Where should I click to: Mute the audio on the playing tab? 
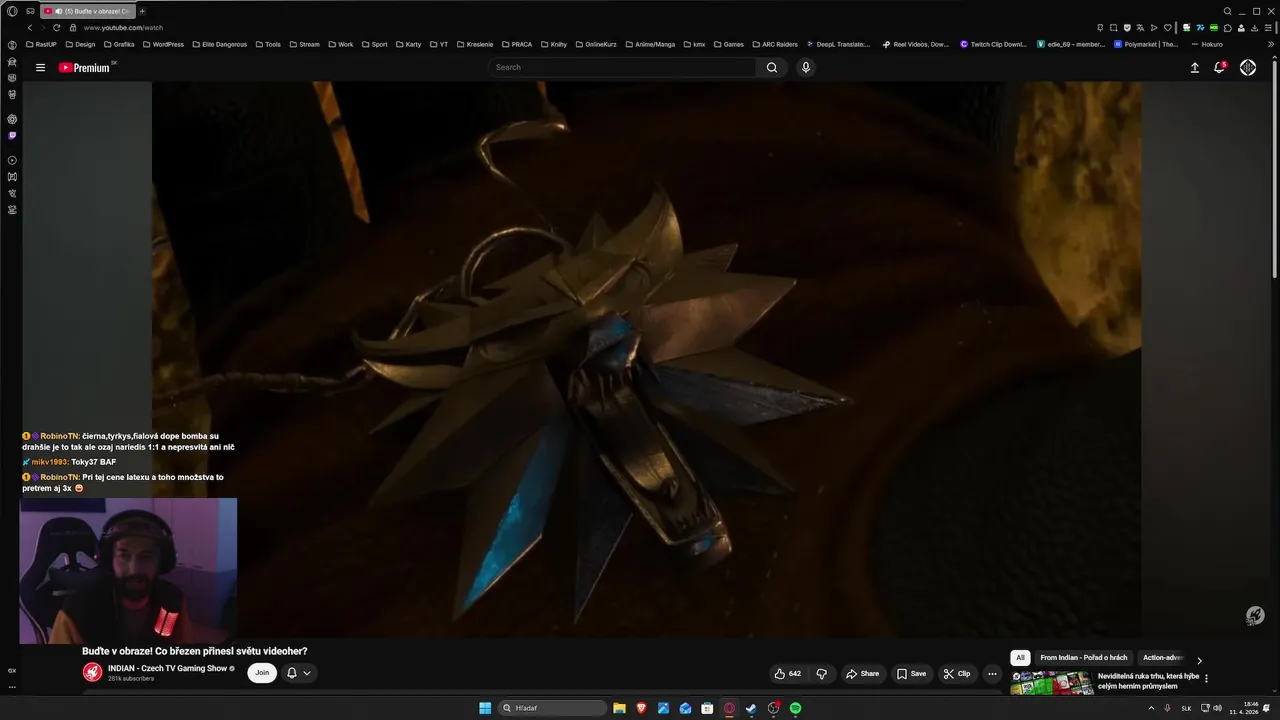pyautogui.click(x=60, y=11)
